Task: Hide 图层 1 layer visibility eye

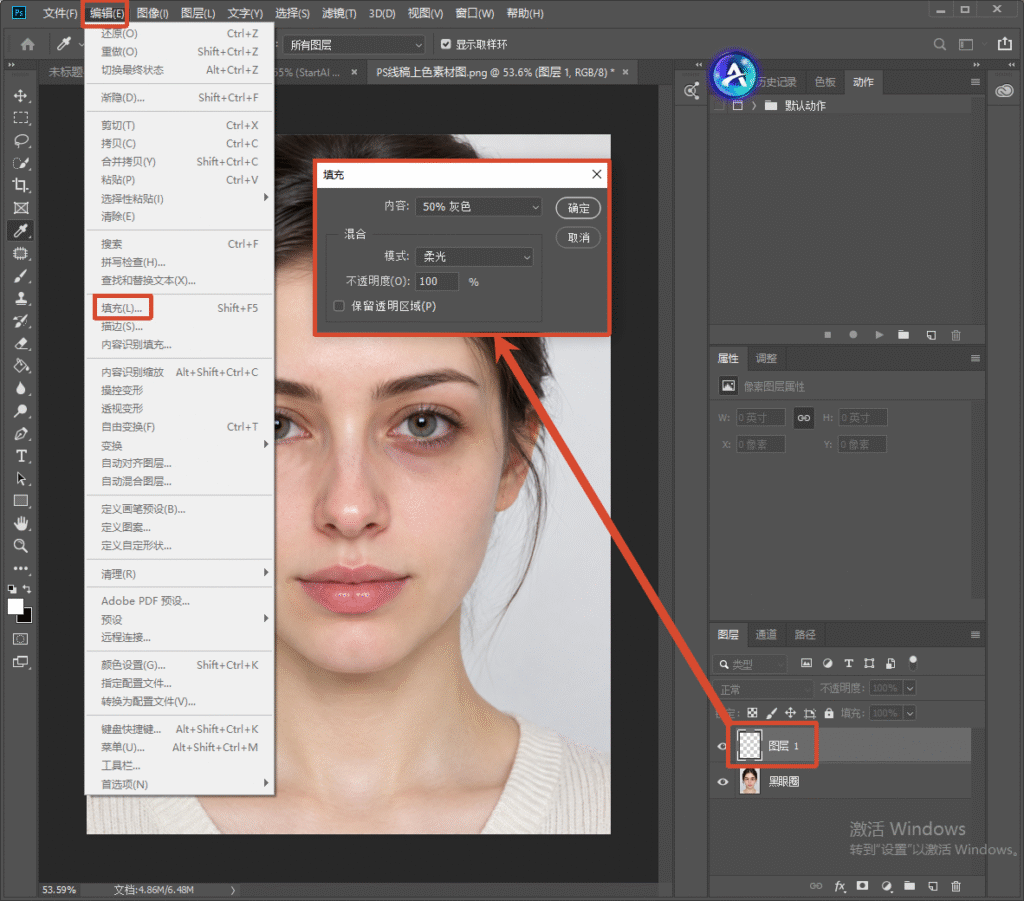Action: [722, 746]
